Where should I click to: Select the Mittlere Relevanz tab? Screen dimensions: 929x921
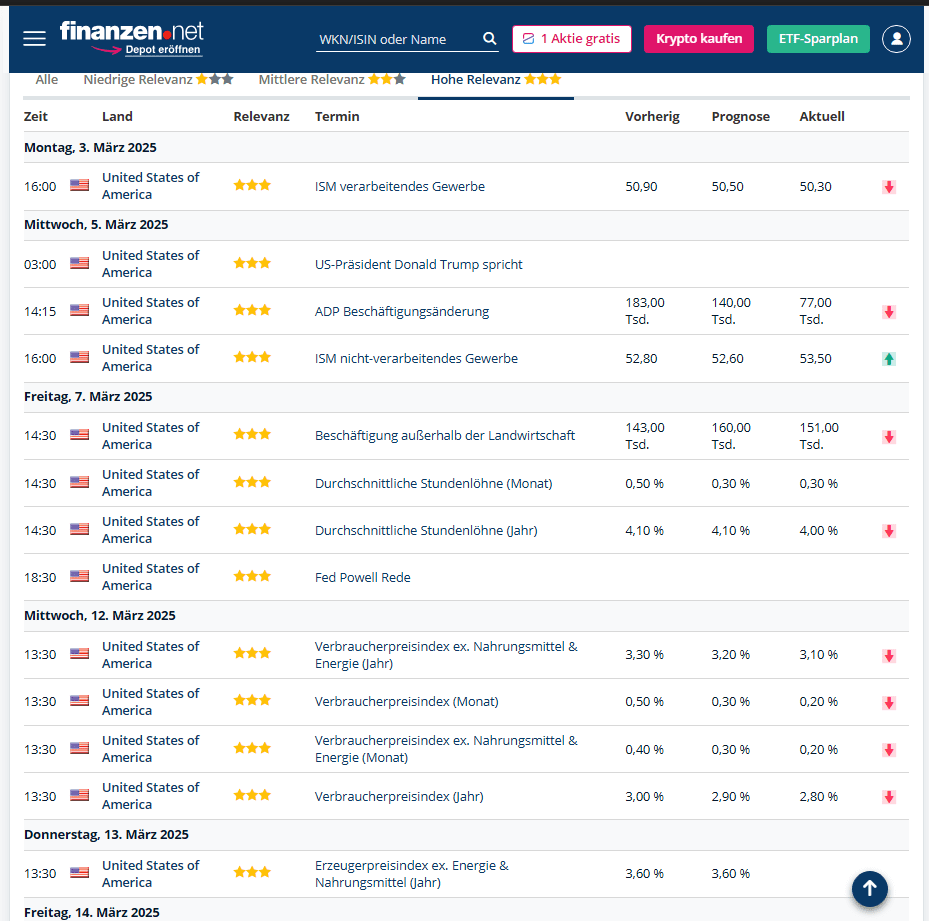click(x=332, y=79)
